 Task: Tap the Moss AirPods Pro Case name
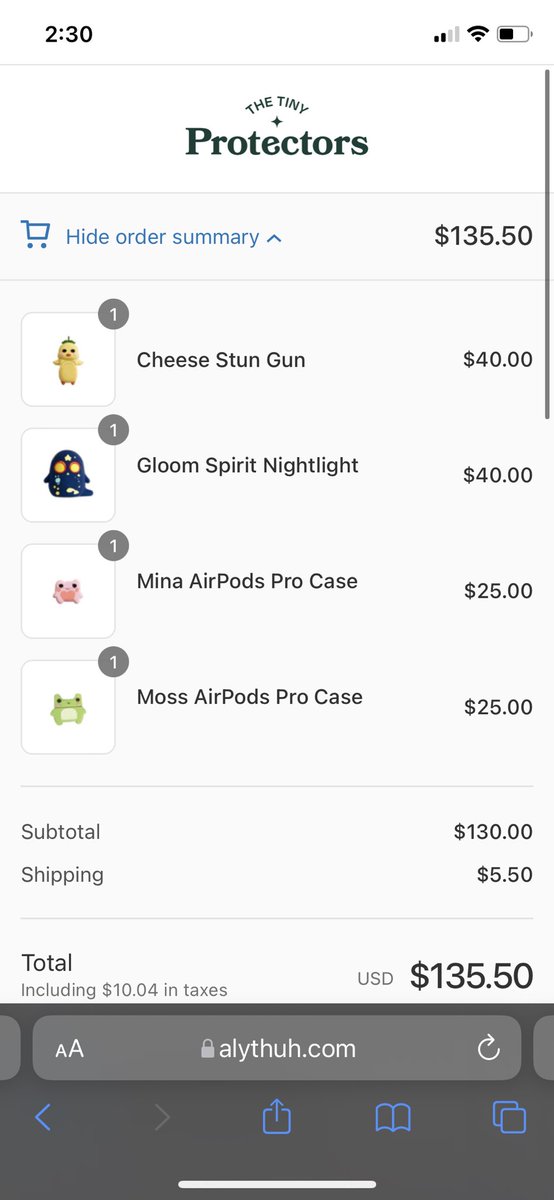(250, 697)
